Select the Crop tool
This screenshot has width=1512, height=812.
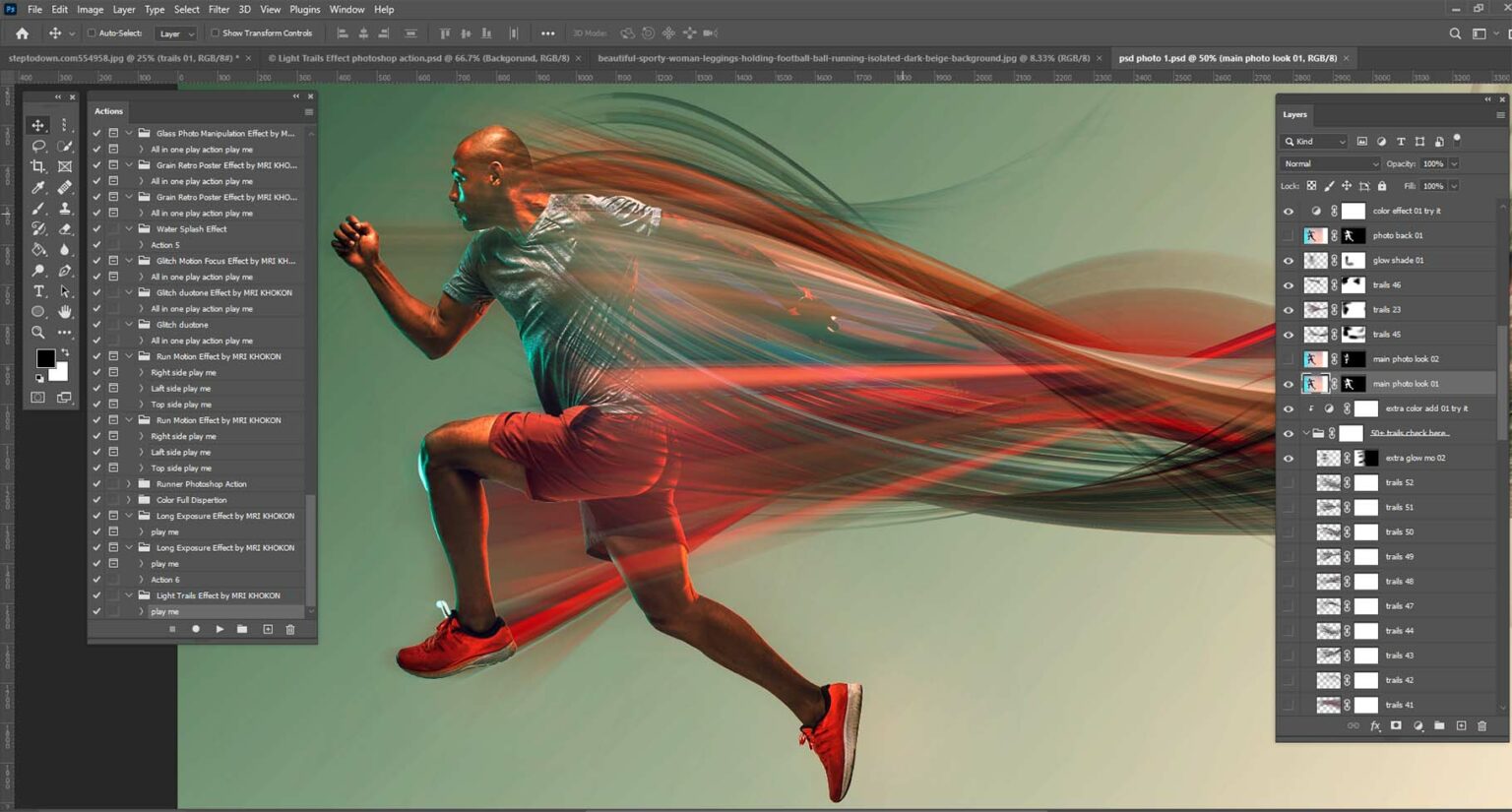tap(39, 166)
